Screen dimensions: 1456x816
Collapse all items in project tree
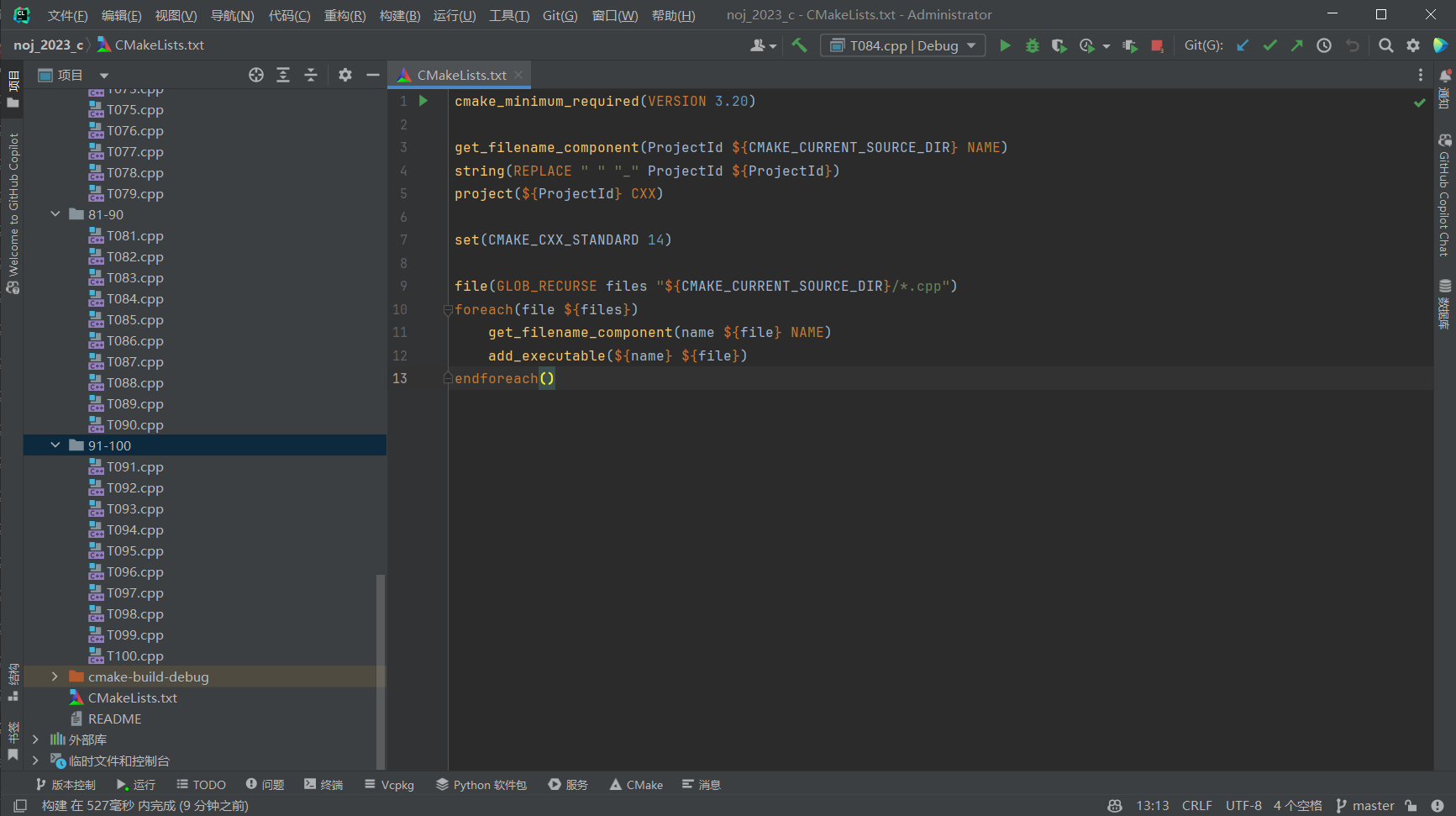(311, 75)
